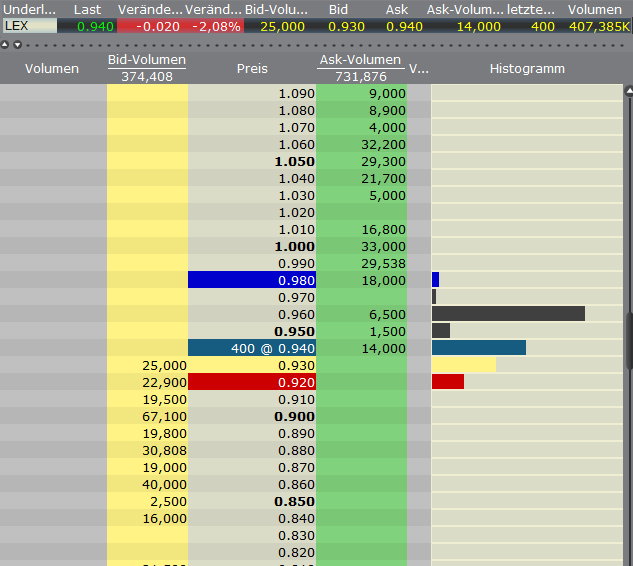Click the long dark histogram bar at 0.960
The height and width of the screenshot is (566, 633).
coord(508,314)
